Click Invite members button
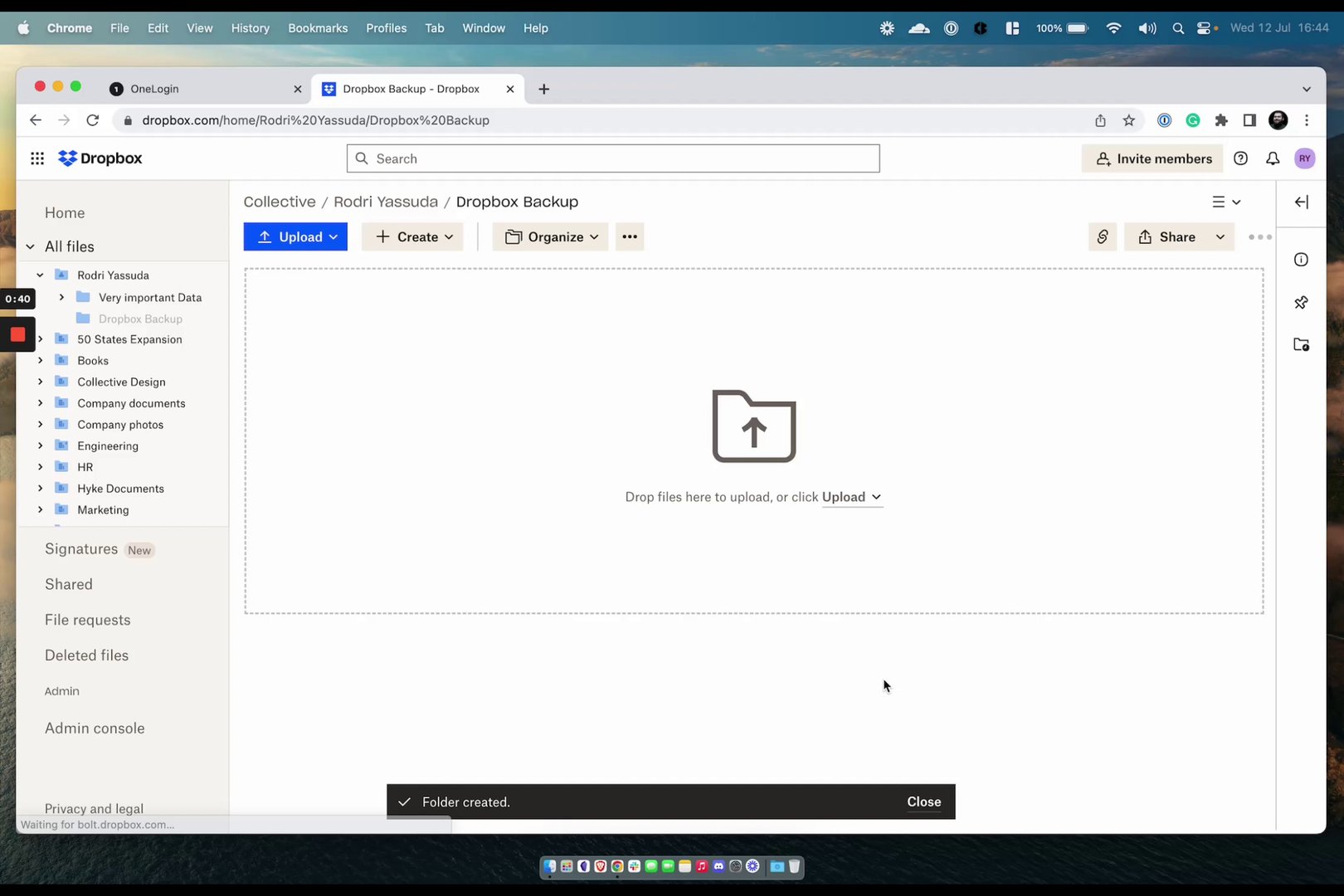This screenshot has height=896, width=1344. point(1152,158)
